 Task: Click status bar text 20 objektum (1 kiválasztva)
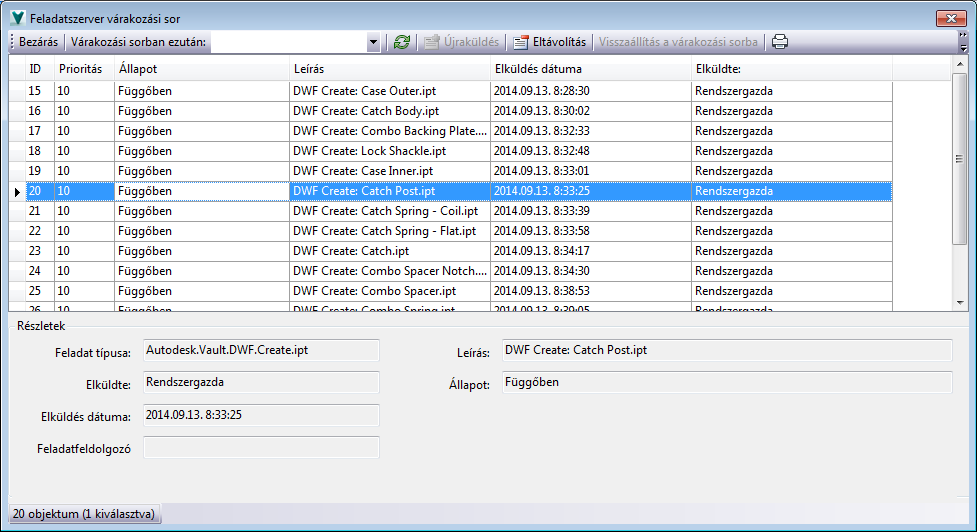(83, 514)
